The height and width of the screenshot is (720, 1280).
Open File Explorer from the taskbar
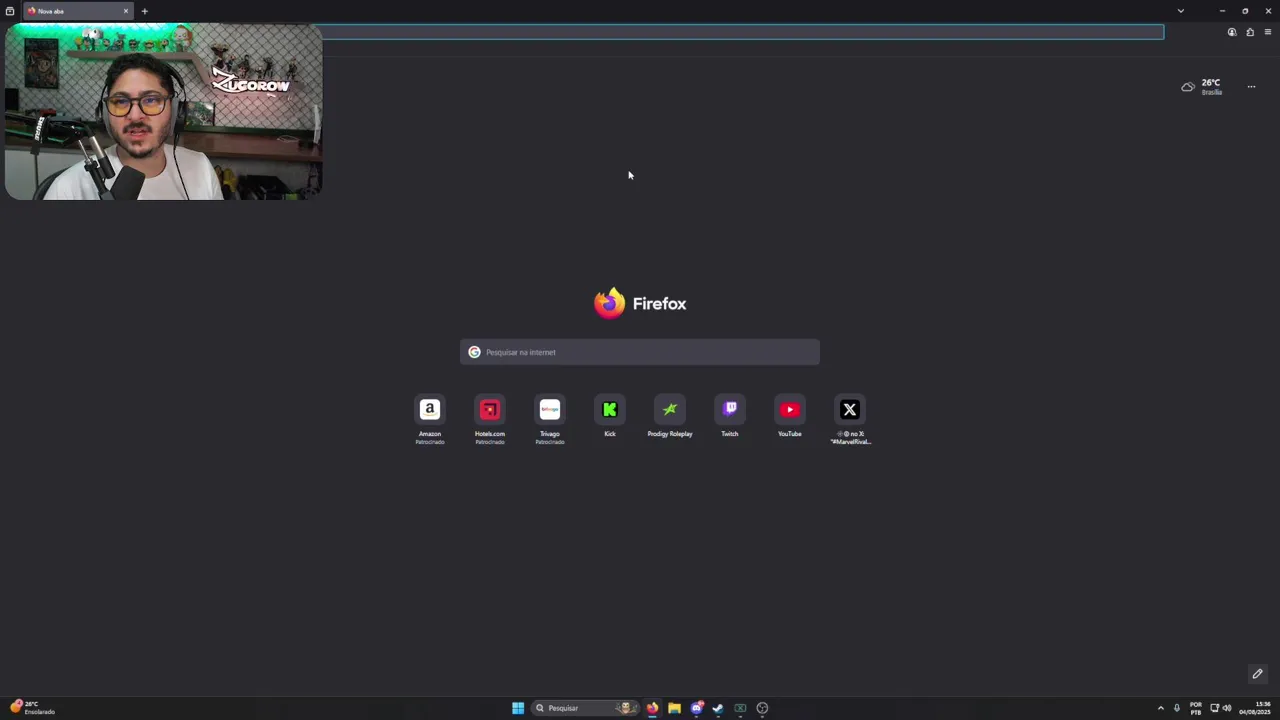(674, 708)
